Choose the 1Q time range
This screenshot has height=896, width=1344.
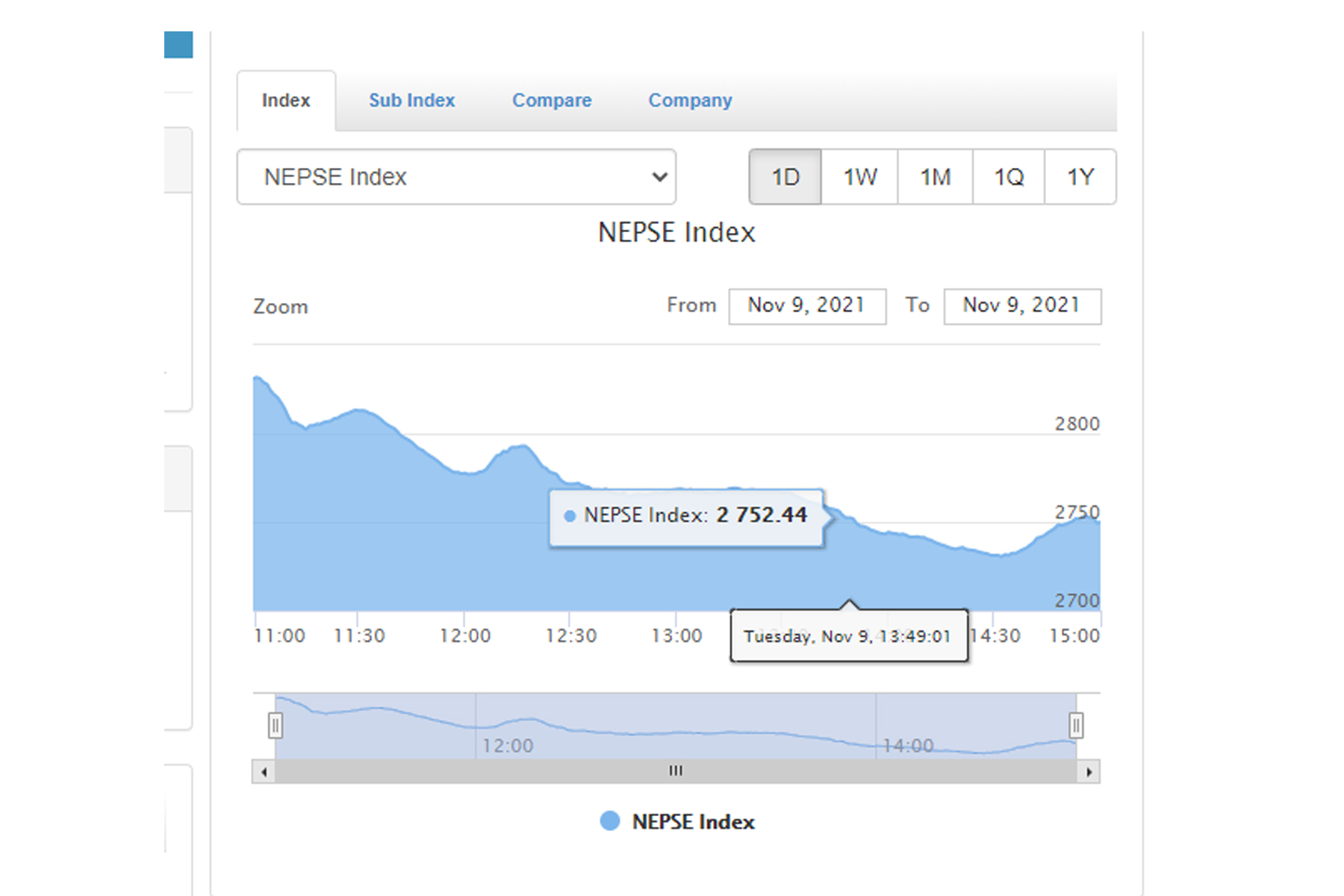(1008, 177)
